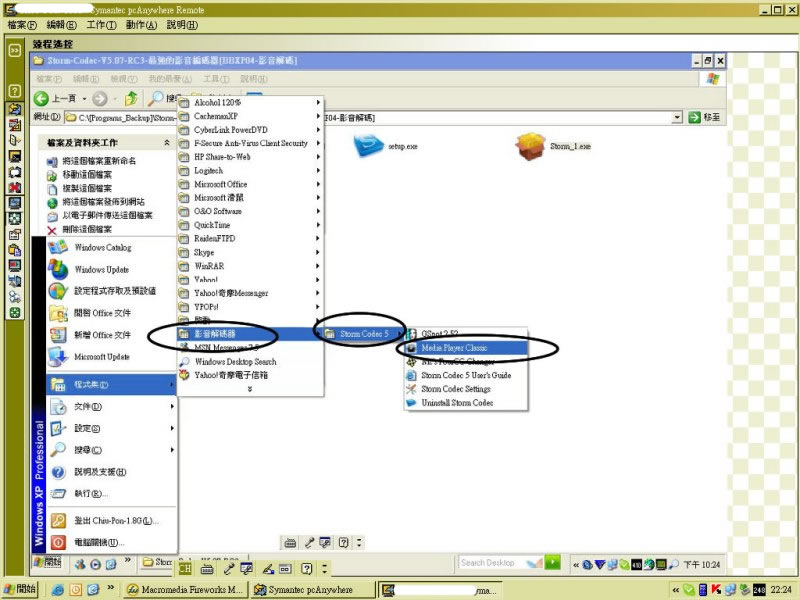Open 程式集 (Programs) menu
Viewport: 800px width, 600px height.
coord(111,384)
